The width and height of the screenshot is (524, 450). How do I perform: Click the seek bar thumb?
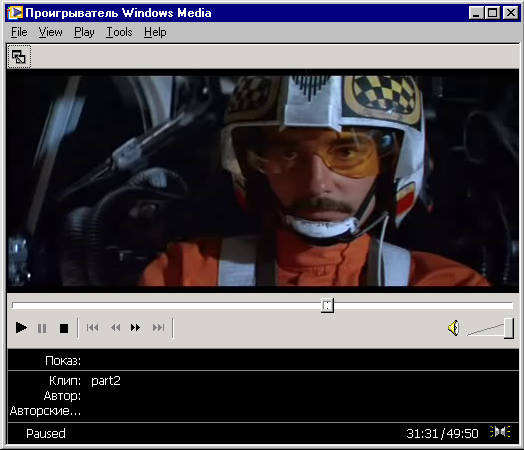[x=328, y=306]
